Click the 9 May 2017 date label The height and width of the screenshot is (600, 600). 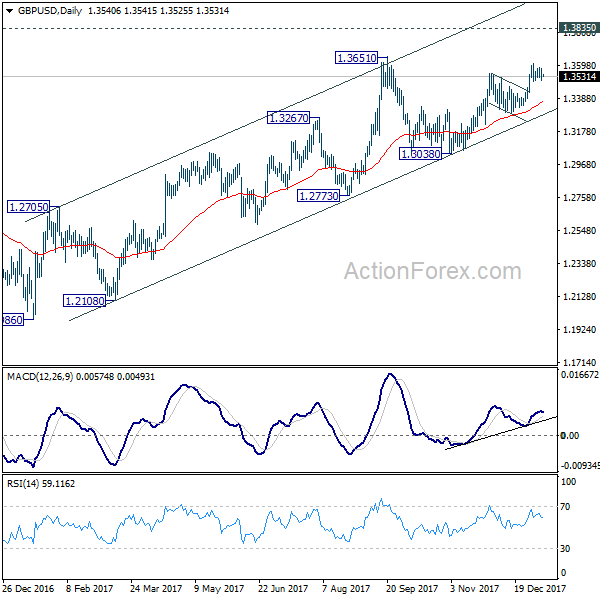(219, 589)
